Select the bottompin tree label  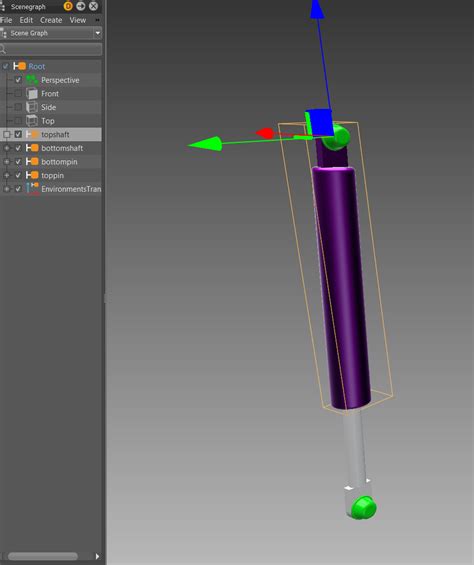pos(59,162)
